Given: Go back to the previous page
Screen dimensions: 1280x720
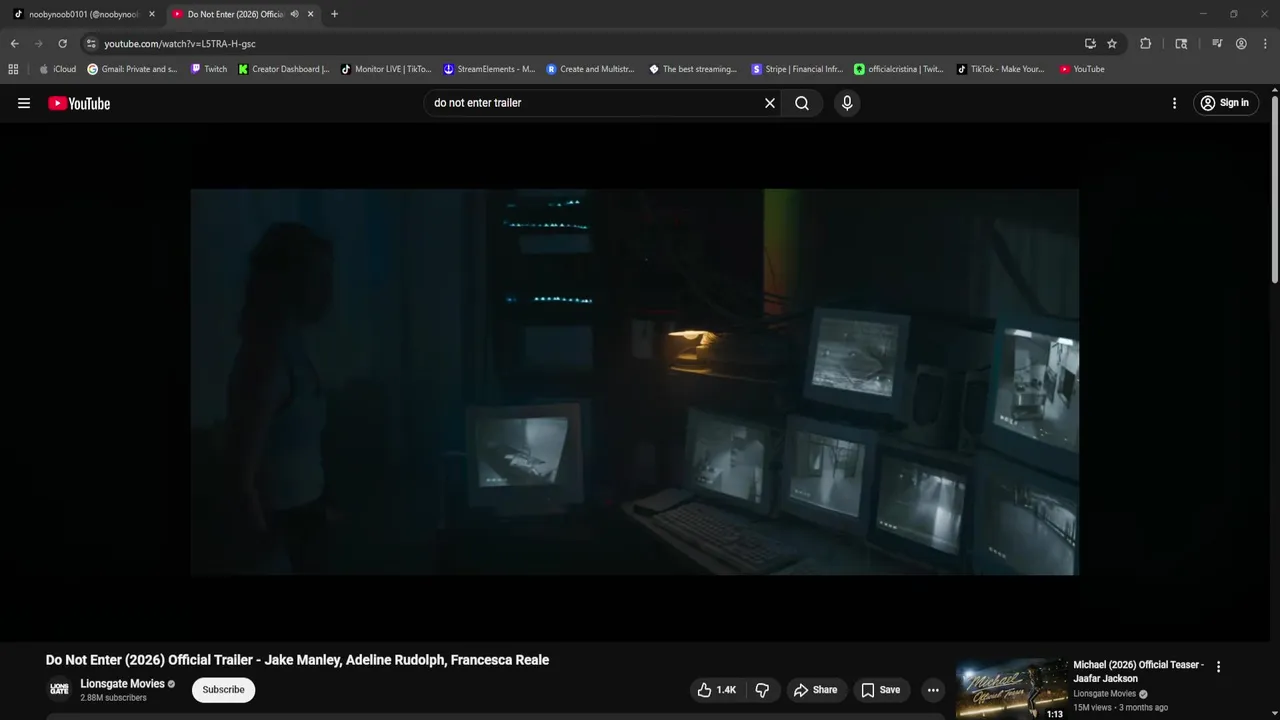Looking at the screenshot, I should click(x=14, y=44).
